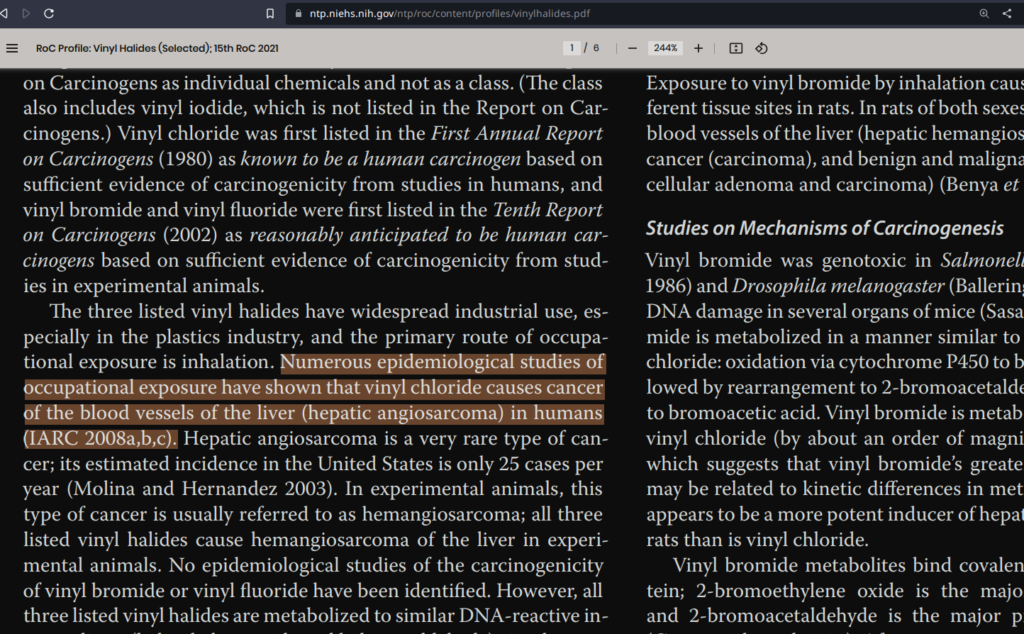
Task: Click the words 'kinetic differences'
Action: point(881,489)
